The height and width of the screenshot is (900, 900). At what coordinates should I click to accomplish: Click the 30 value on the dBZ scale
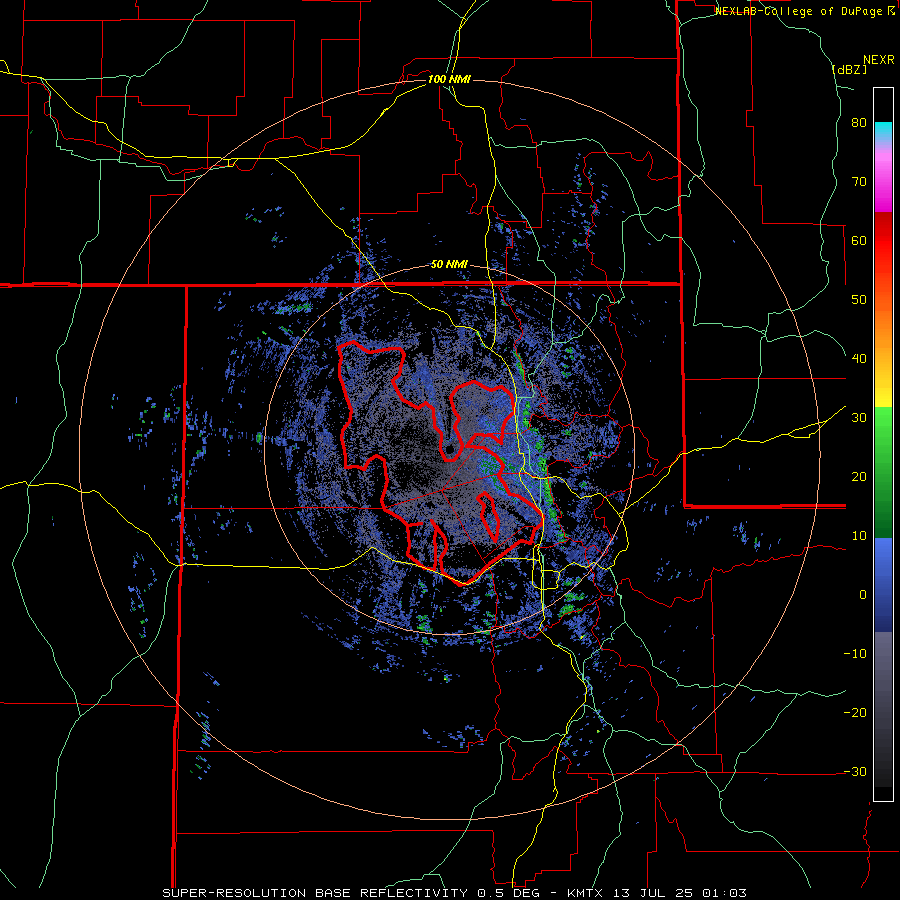(859, 418)
